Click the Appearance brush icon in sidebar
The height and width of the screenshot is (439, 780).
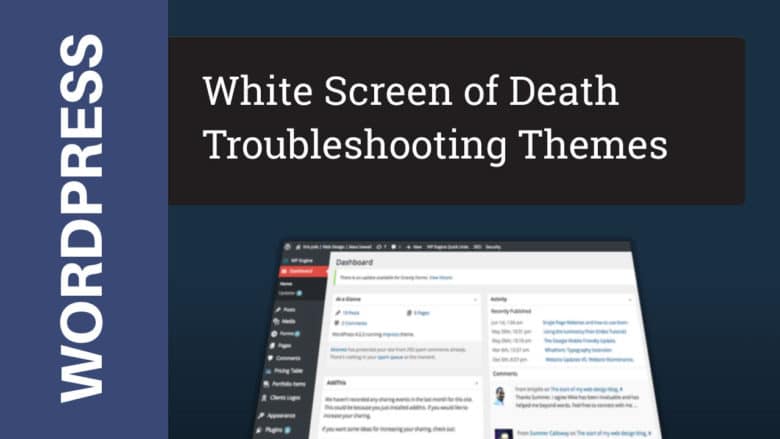pos(261,416)
